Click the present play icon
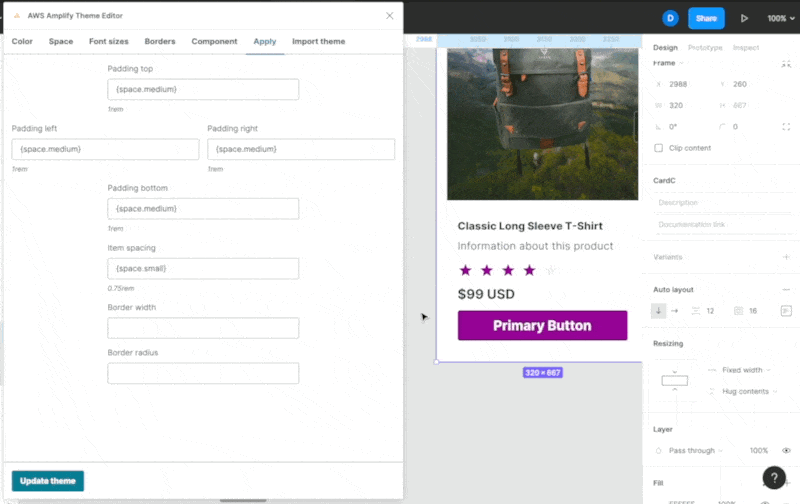 click(744, 18)
